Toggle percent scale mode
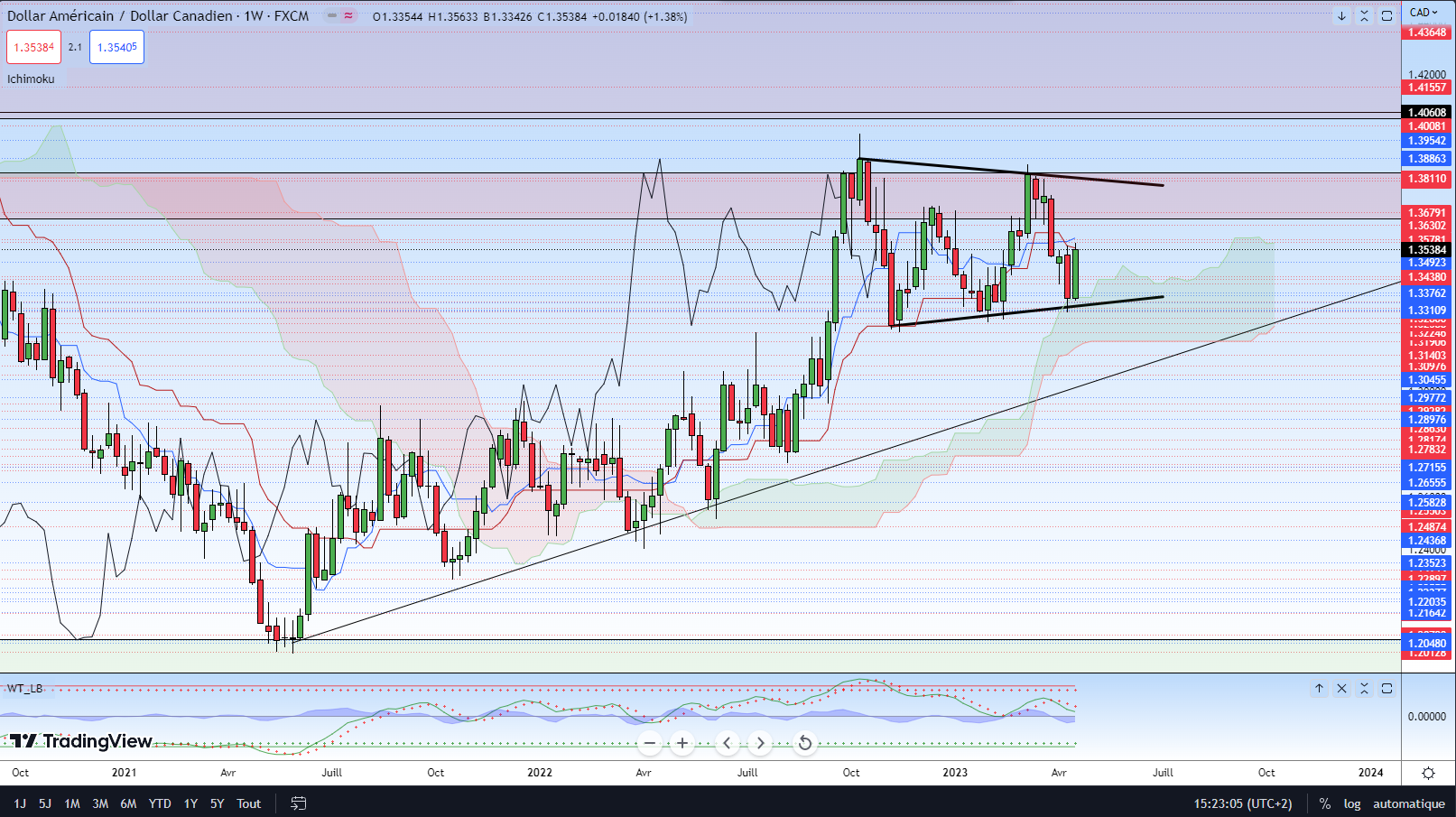1456x817 pixels. (1324, 803)
